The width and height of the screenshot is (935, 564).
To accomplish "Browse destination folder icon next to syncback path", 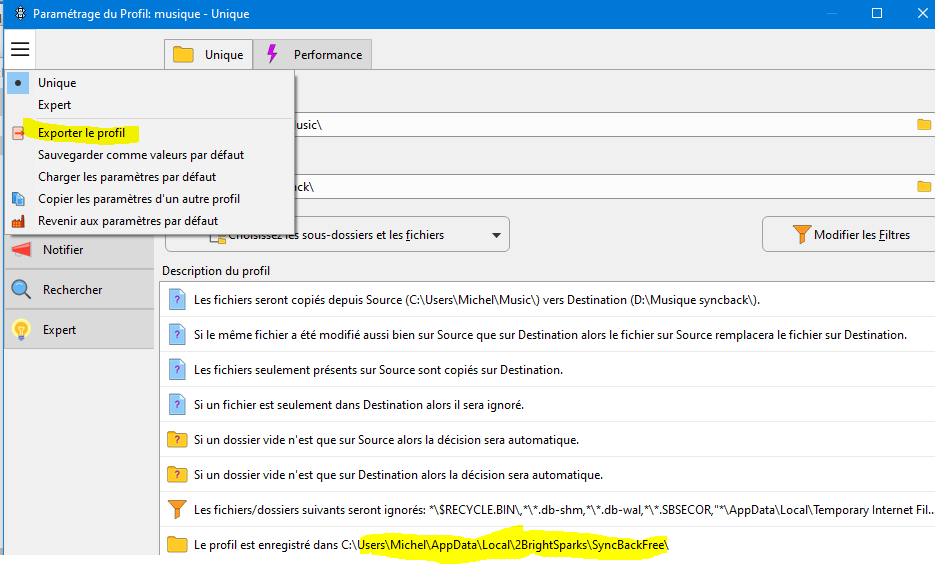I will (924, 187).
